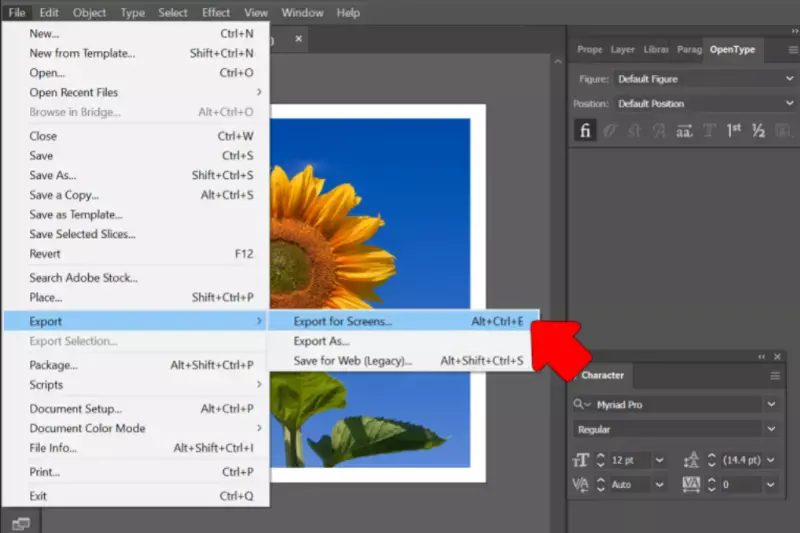
Task: Select Exit in the File menu
Action: (136, 496)
